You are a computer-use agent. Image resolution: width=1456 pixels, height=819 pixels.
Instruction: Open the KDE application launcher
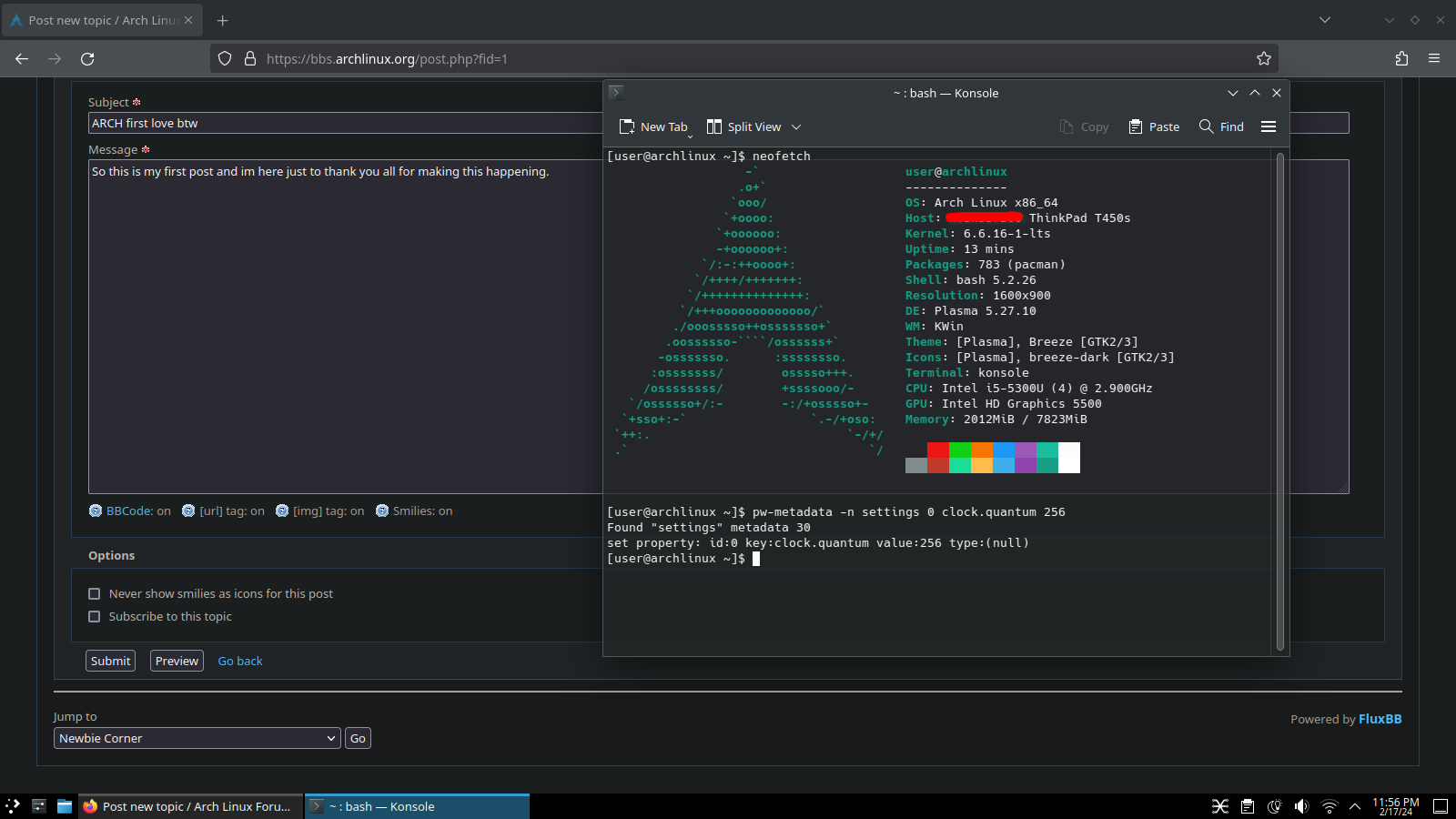13,806
